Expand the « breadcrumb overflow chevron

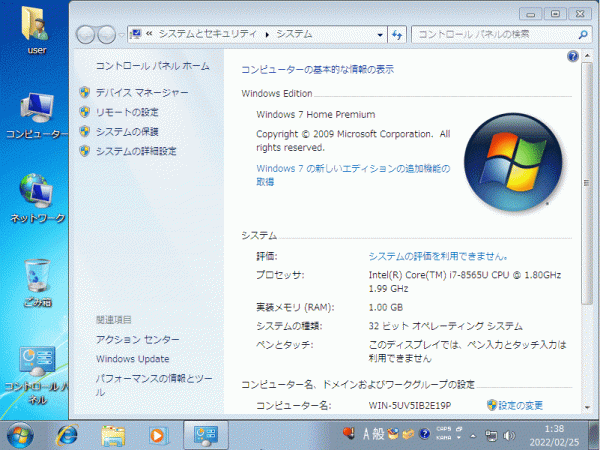pos(149,34)
